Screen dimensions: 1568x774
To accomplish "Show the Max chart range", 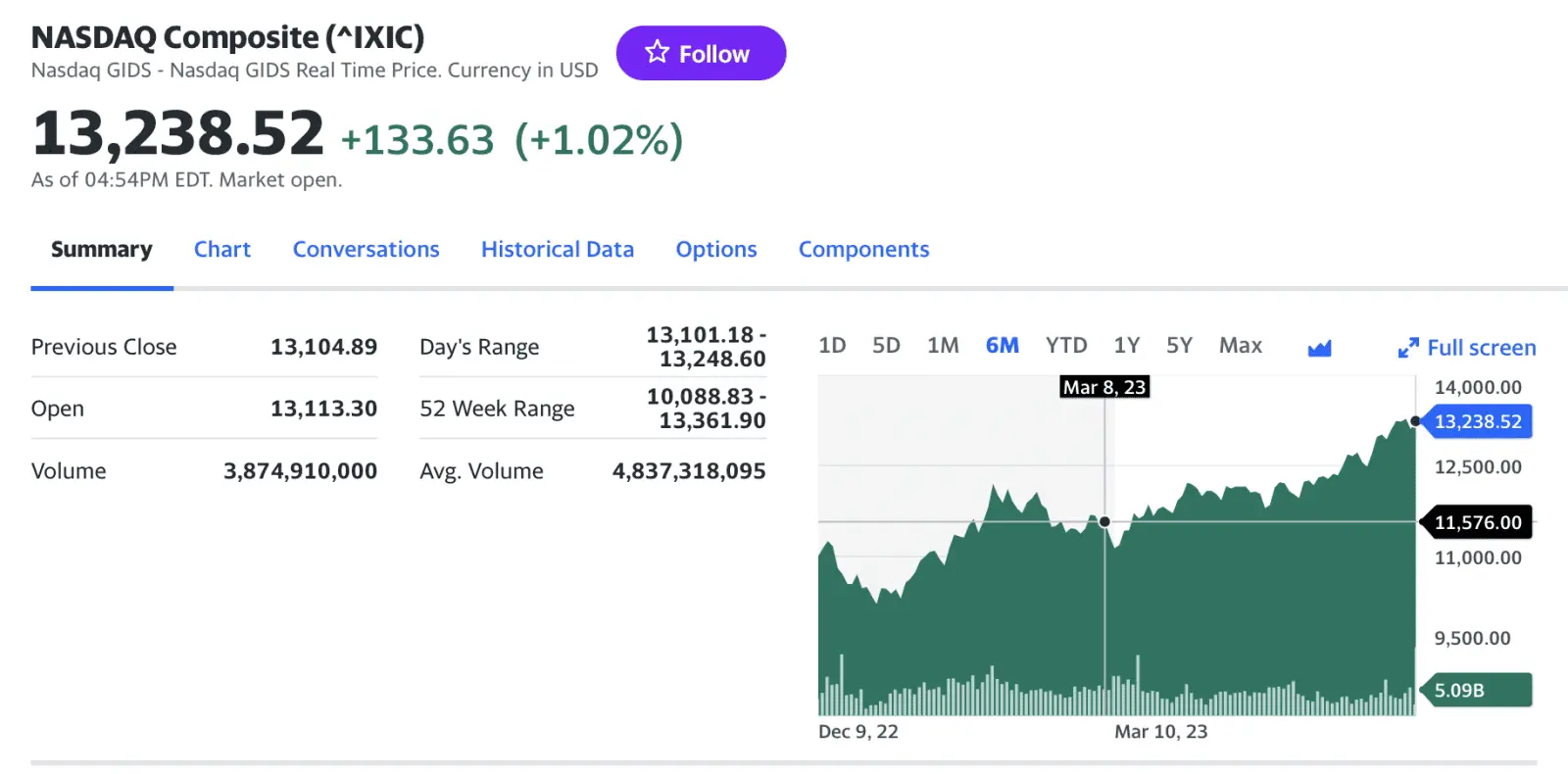I will pyautogui.click(x=1240, y=346).
